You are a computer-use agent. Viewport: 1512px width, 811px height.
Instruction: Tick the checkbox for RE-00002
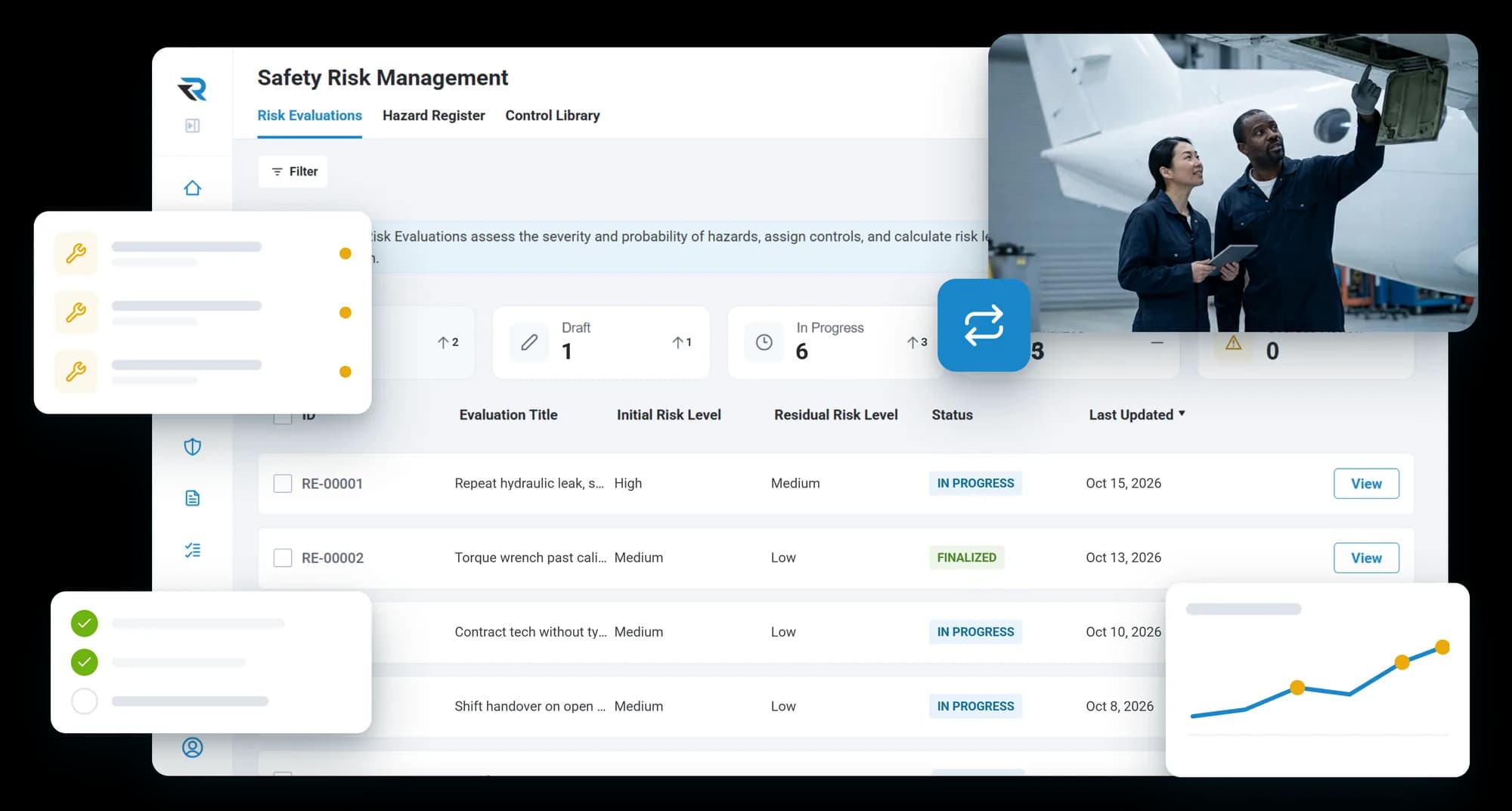pos(283,558)
